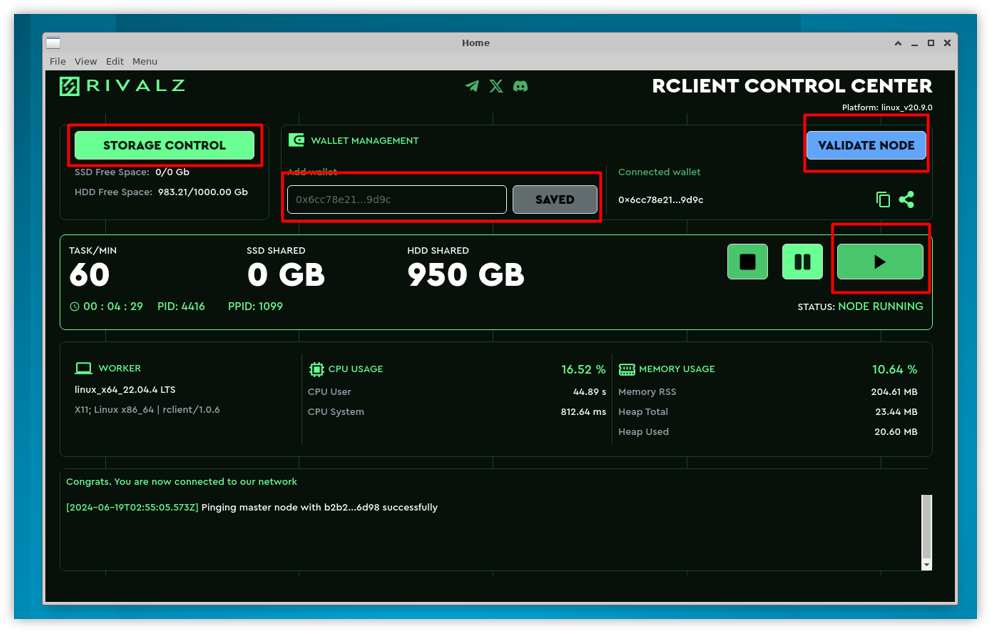Click the connected wallet address 0x6cc78e21...9d9c
This screenshot has height=633, width=991.
[660, 200]
